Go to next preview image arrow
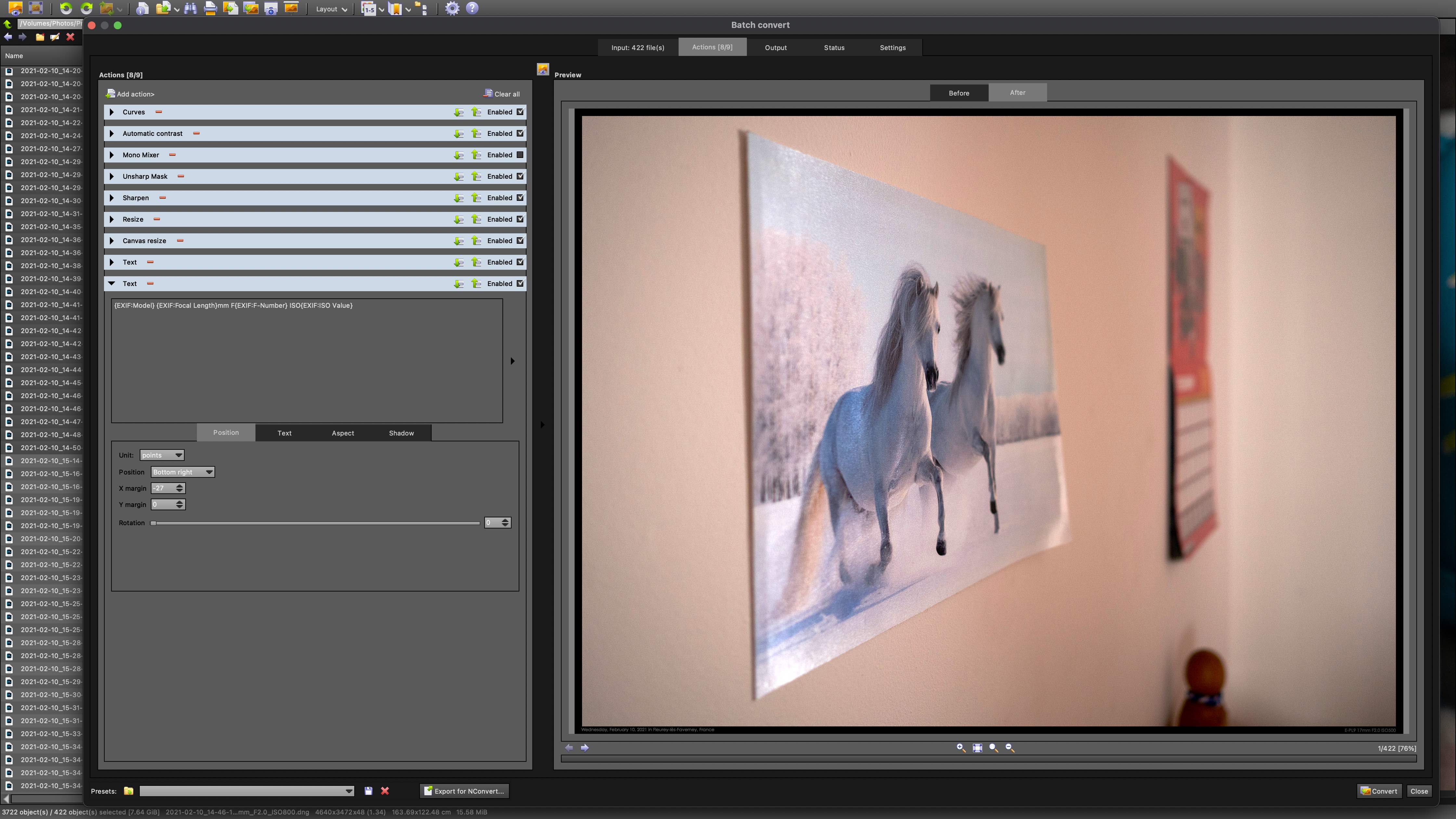This screenshot has width=1456, height=819. 585,748
